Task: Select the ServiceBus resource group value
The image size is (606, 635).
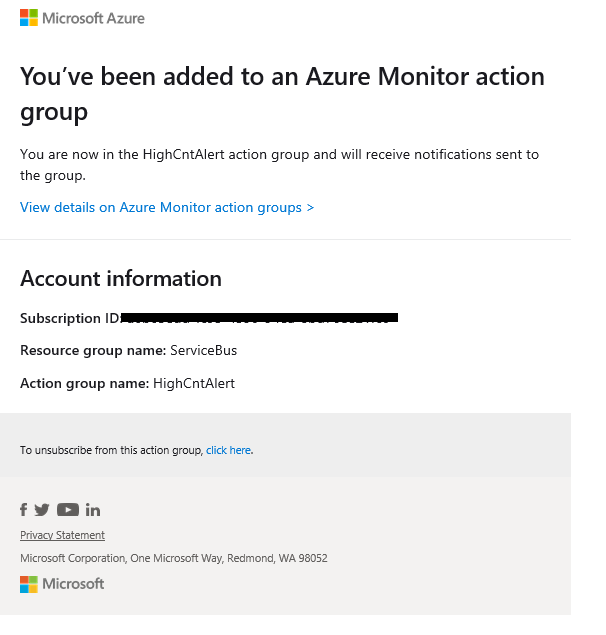Action: pyautogui.click(x=204, y=350)
